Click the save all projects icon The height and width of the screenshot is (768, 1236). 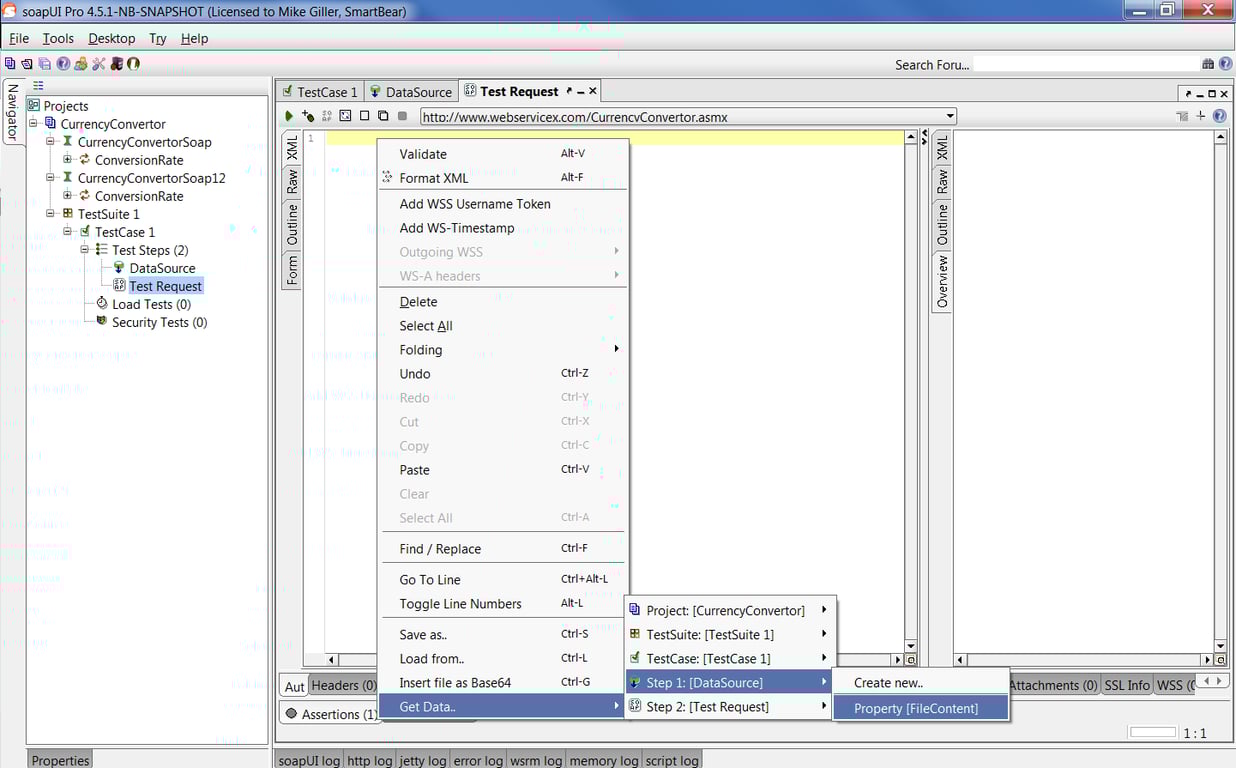point(44,64)
